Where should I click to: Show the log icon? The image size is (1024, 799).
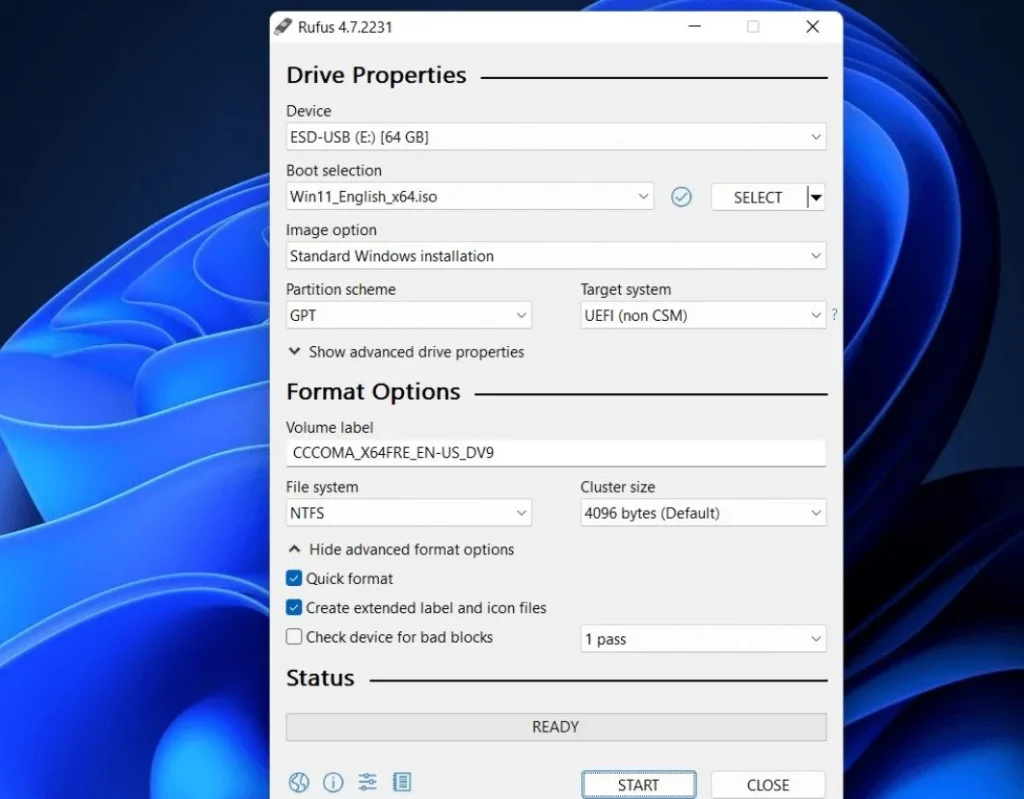point(402,782)
